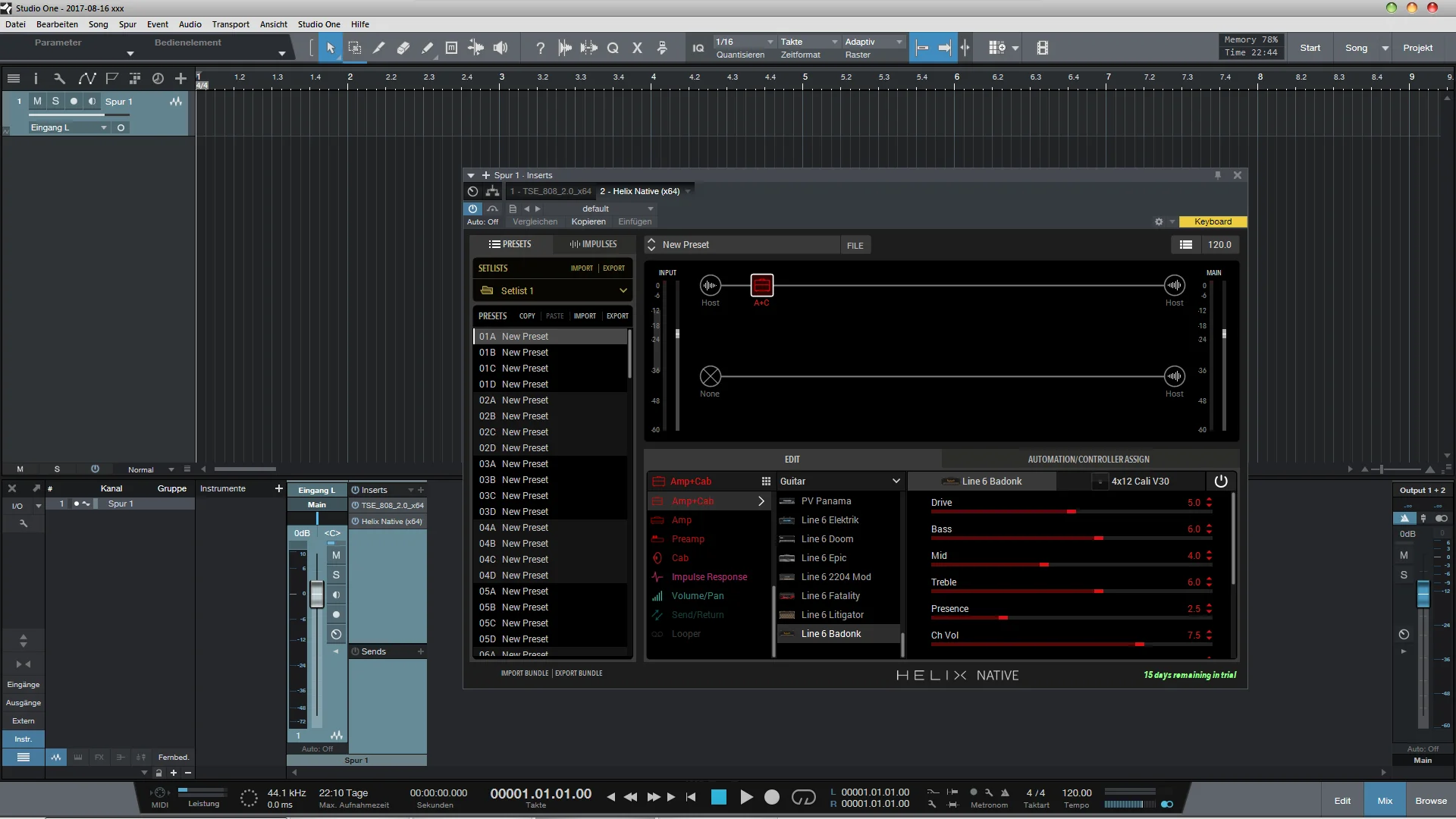This screenshot has width=1456, height=819.
Task: Bypass Amp+Cab block with power button
Action: click(x=1221, y=481)
